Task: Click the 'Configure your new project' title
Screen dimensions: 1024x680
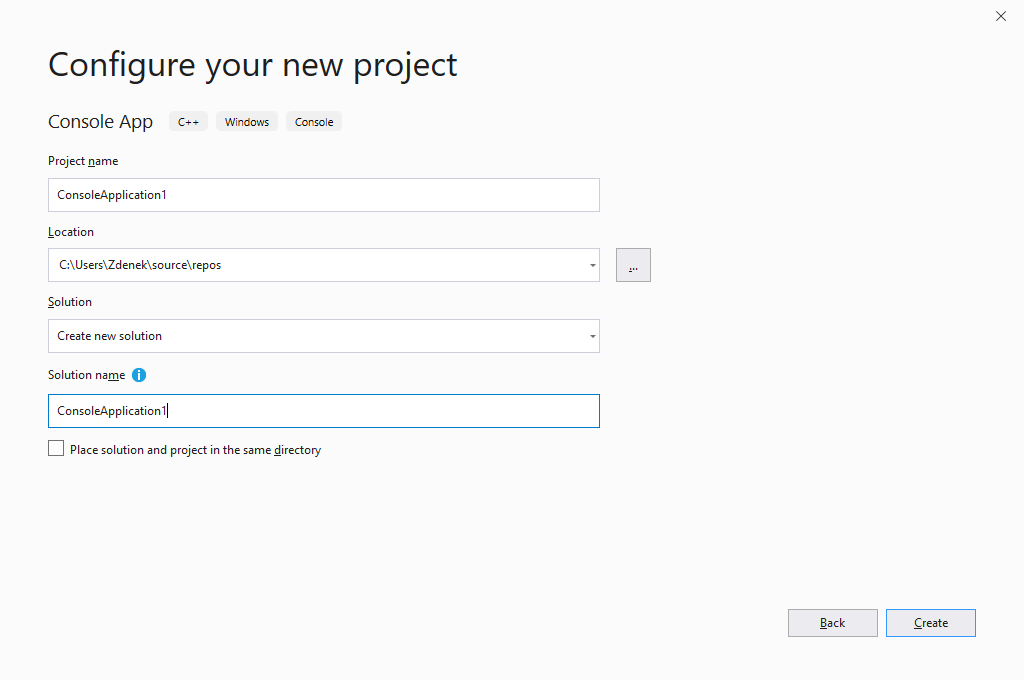Action: (253, 64)
